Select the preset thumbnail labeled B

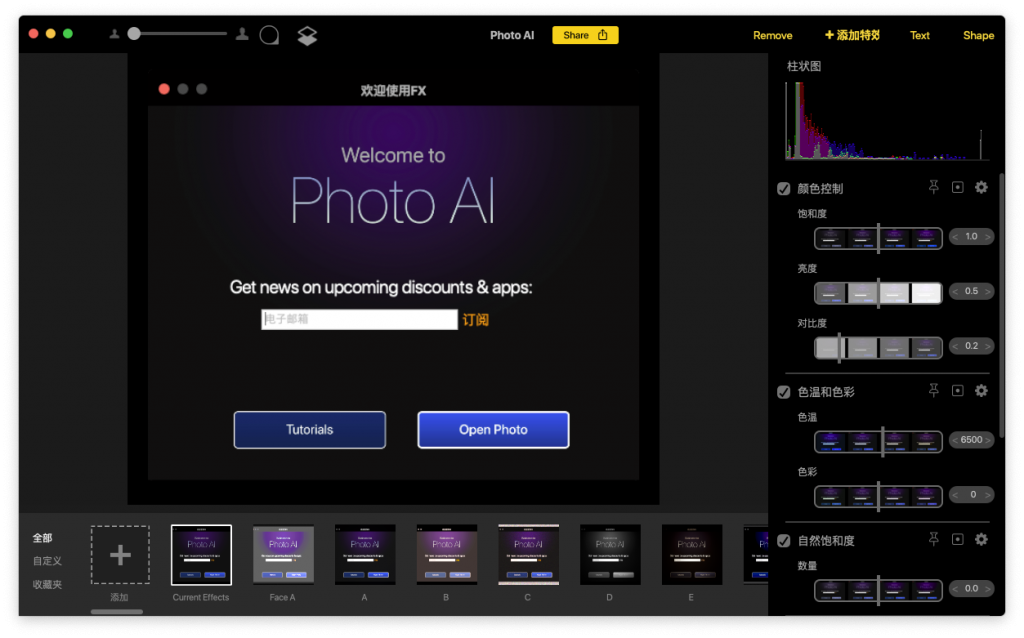point(447,555)
